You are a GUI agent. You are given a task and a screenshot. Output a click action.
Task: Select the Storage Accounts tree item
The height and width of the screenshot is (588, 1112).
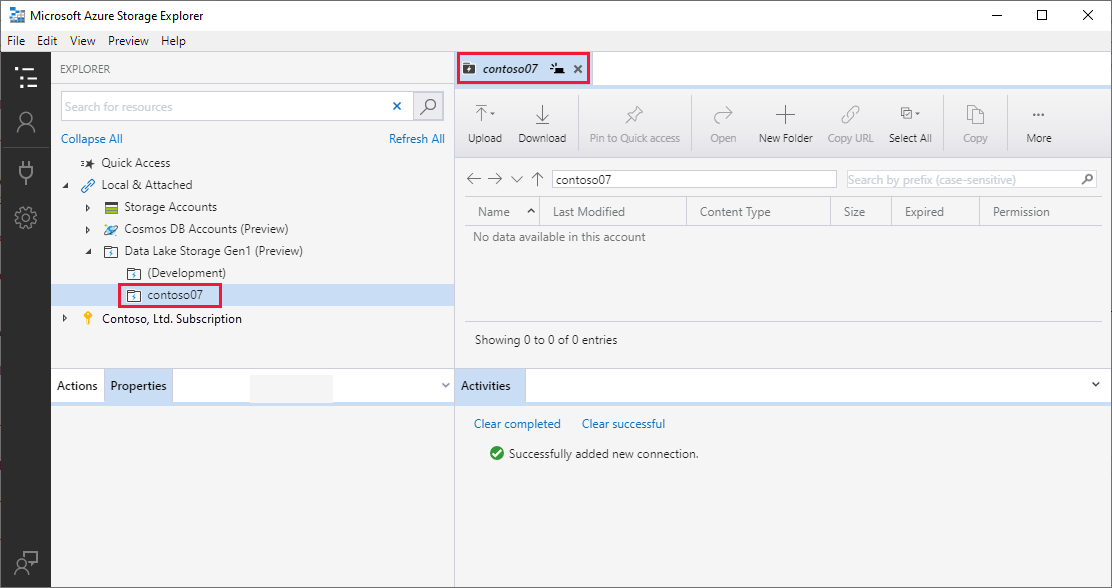point(170,207)
